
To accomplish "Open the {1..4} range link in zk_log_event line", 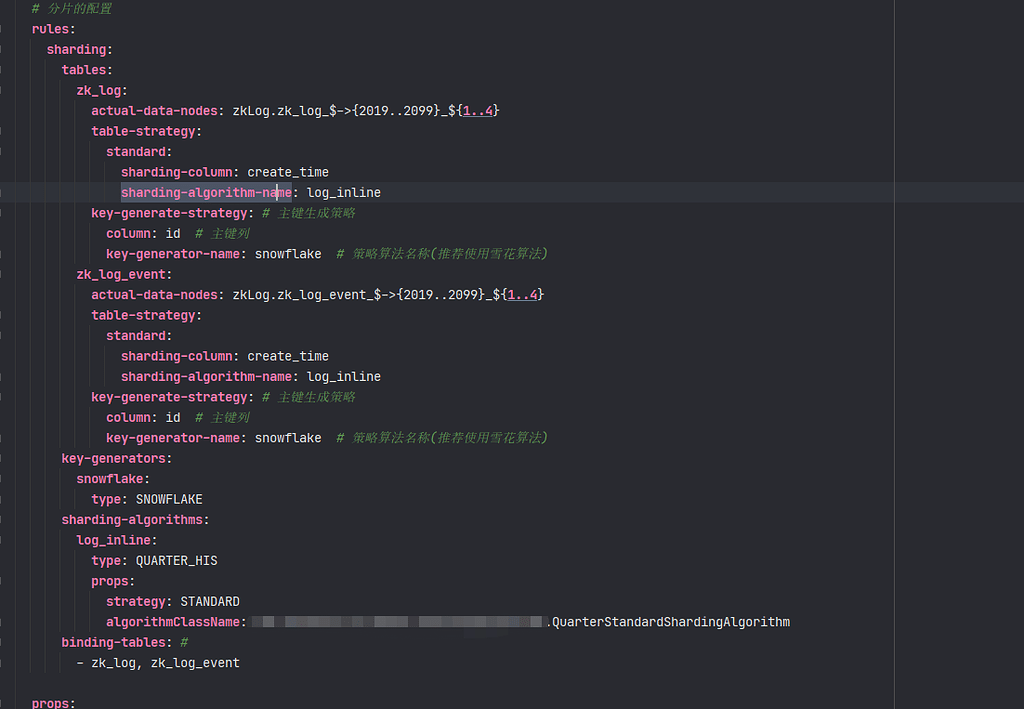I will point(522,294).
